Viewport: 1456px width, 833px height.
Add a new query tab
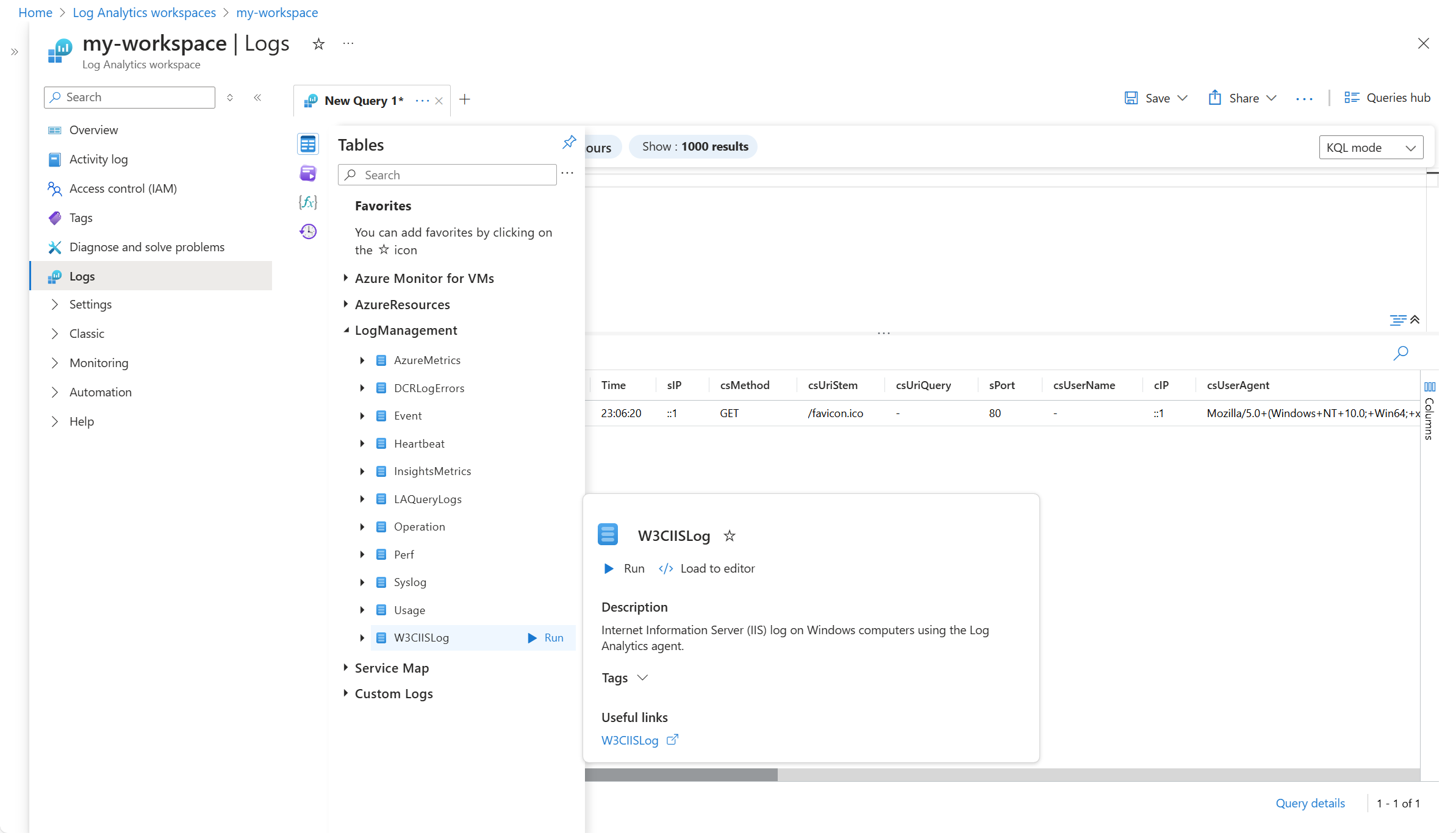click(465, 99)
